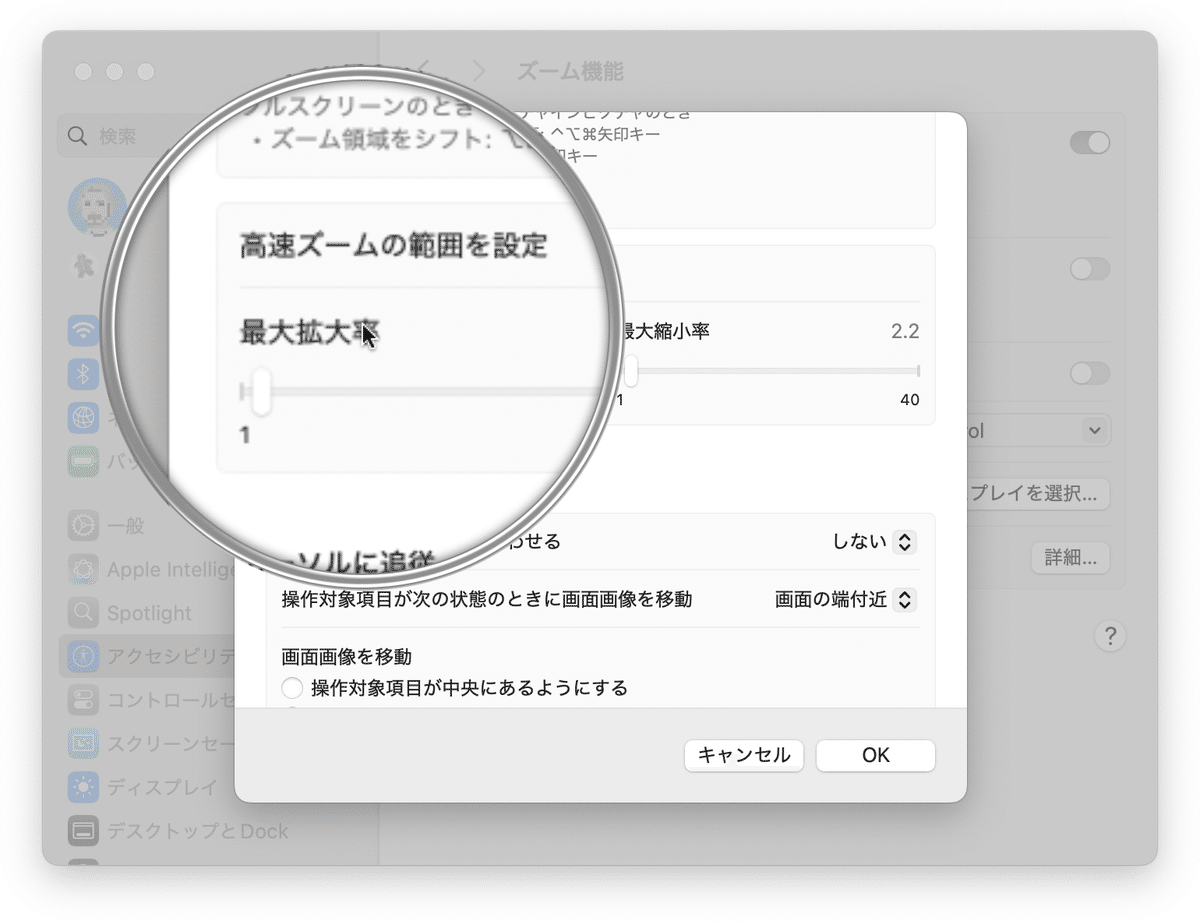This screenshot has height=921, width=1200.
Task: Open Network globe icon in sidebar
Action: (x=83, y=417)
